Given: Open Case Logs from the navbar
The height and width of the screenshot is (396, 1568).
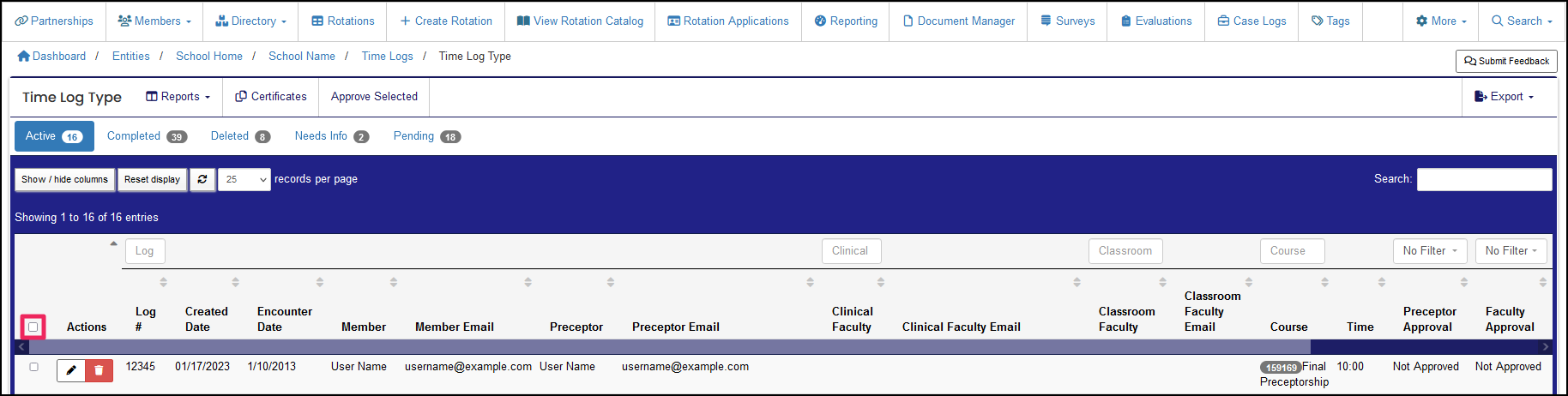Looking at the screenshot, I should pyautogui.click(x=1251, y=21).
